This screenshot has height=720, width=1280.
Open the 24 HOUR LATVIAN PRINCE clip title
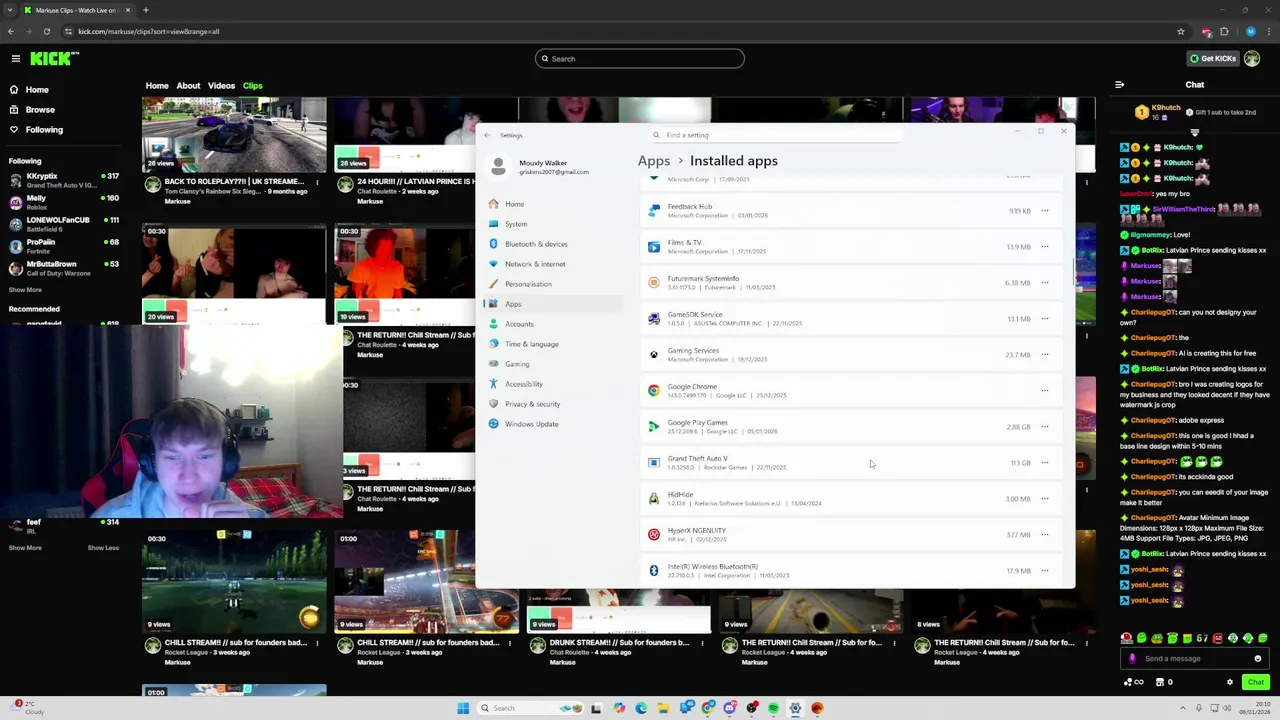[416, 182]
